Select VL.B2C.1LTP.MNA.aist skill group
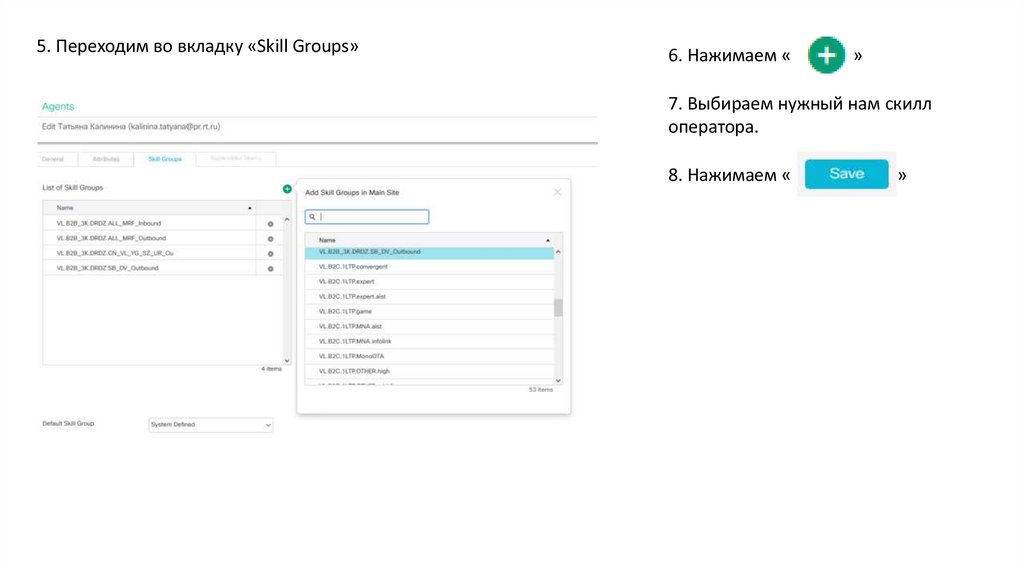Image resolution: width=1024 pixels, height=574 pixels. click(x=430, y=327)
